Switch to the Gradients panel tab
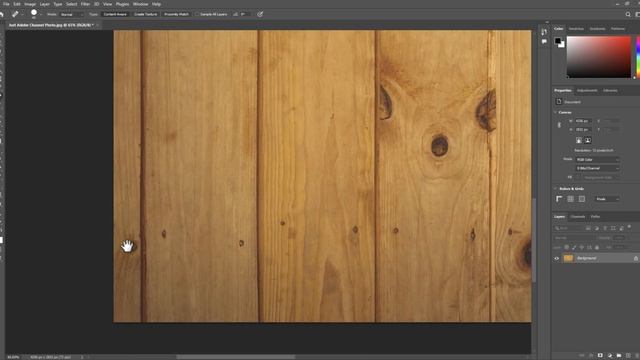 [597, 29]
